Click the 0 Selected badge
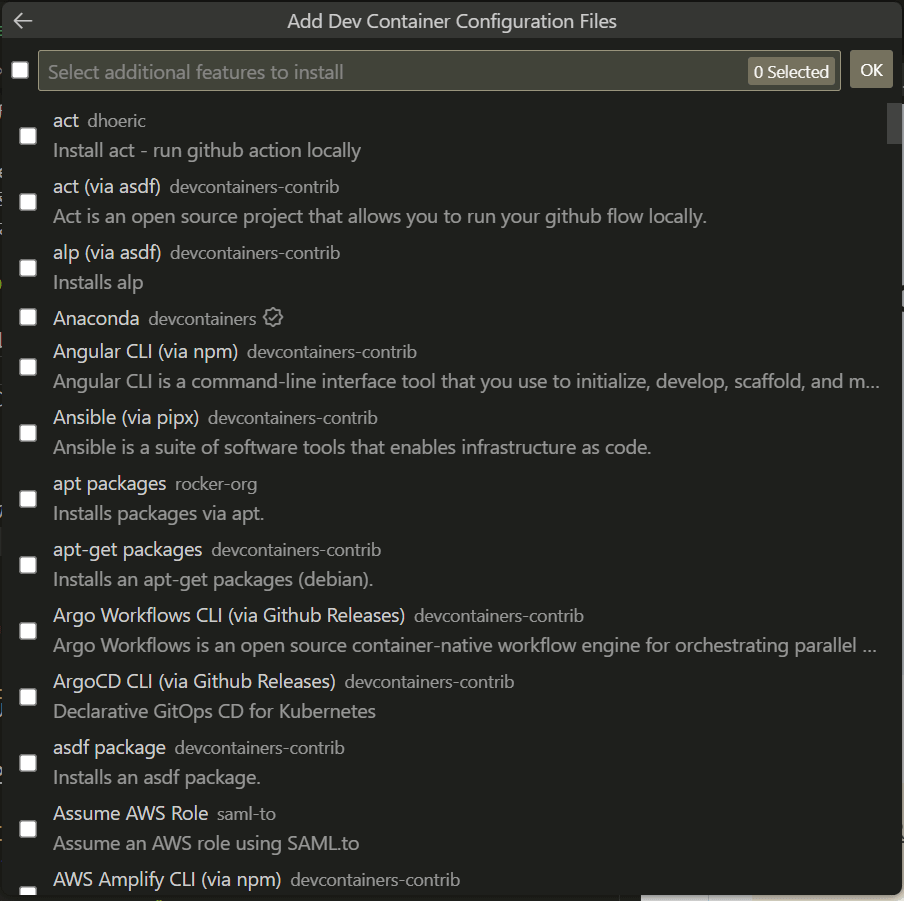 tap(791, 72)
